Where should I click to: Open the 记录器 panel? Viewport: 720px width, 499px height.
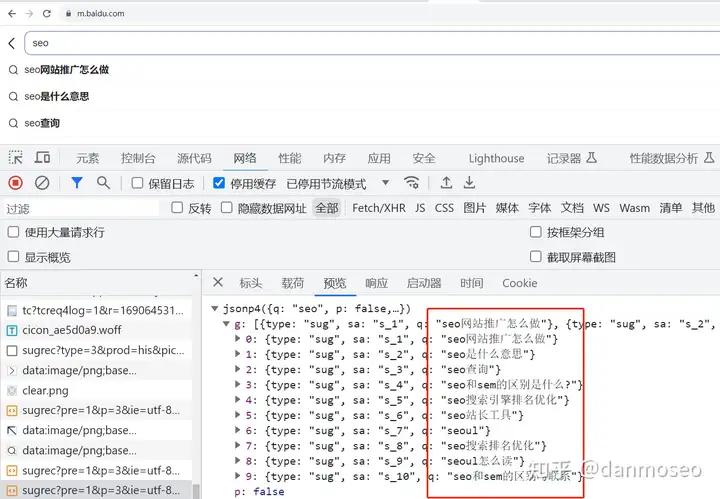tap(571, 158)
